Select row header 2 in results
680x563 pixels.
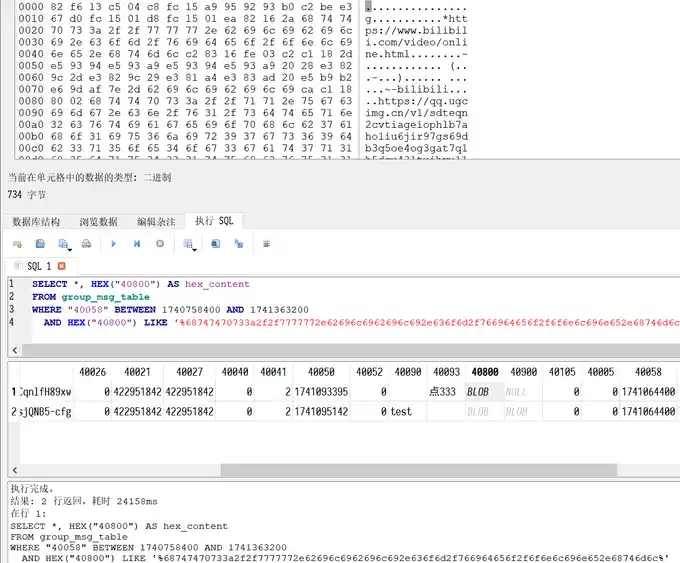coord(14,411)
